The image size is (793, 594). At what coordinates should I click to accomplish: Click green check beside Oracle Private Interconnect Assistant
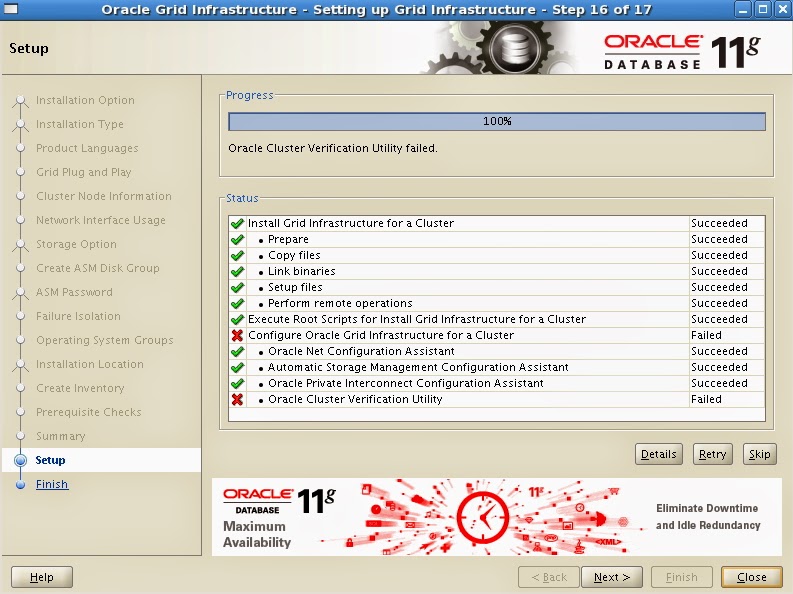click(237, 384)
